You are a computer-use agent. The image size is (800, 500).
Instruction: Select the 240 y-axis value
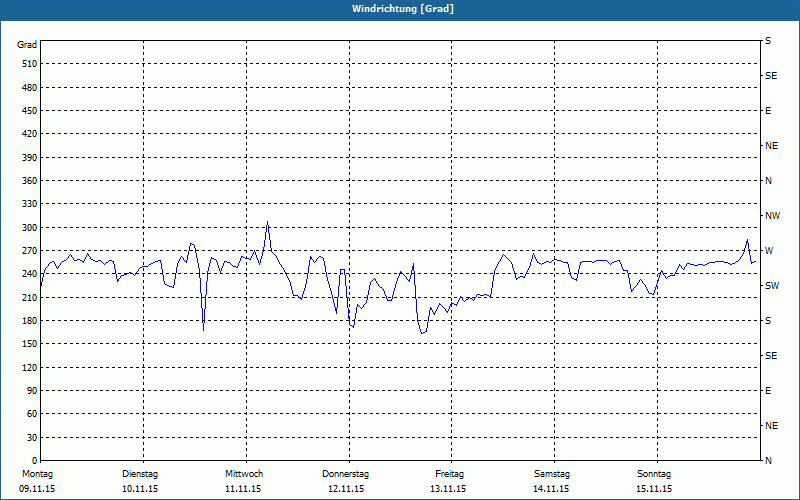point(30,274)
